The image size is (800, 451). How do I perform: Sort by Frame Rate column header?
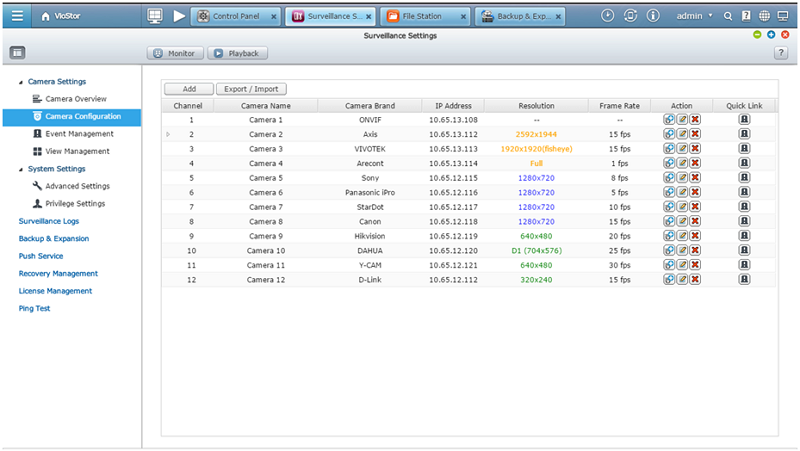click(x=619, y=106)
